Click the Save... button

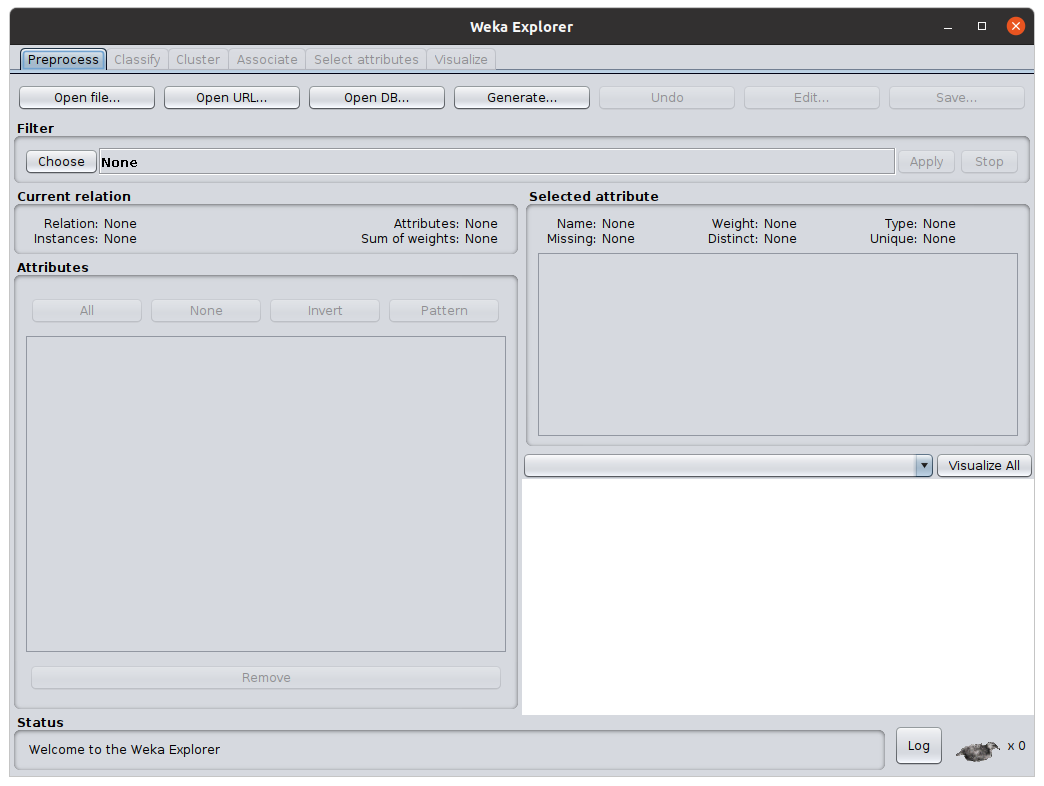pos(957,98)
